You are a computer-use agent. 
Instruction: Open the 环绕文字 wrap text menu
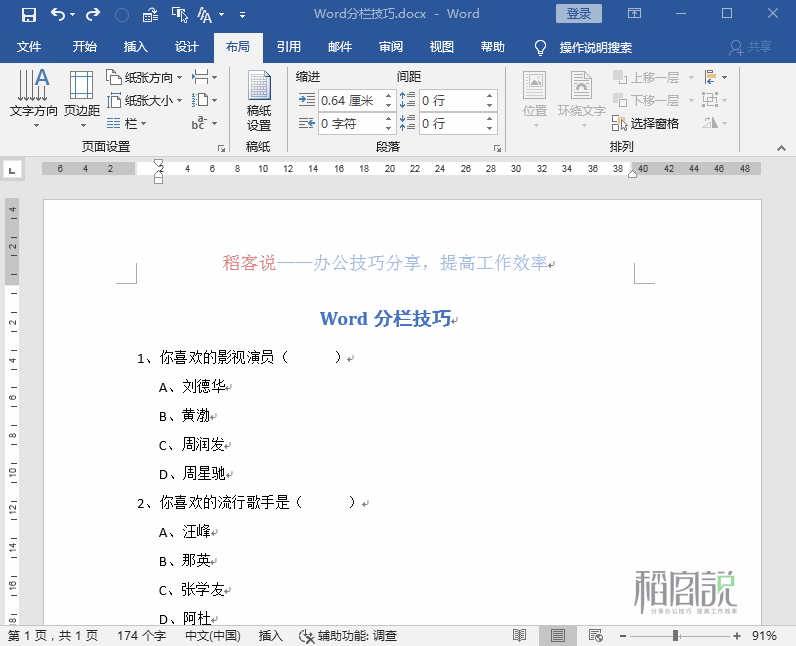coord(582,99)
